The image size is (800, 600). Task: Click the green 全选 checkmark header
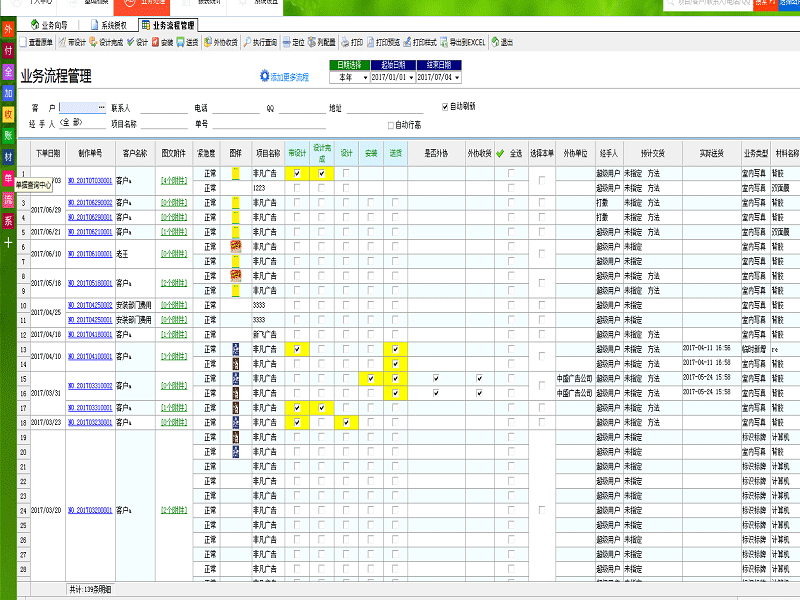coord(499,154)
